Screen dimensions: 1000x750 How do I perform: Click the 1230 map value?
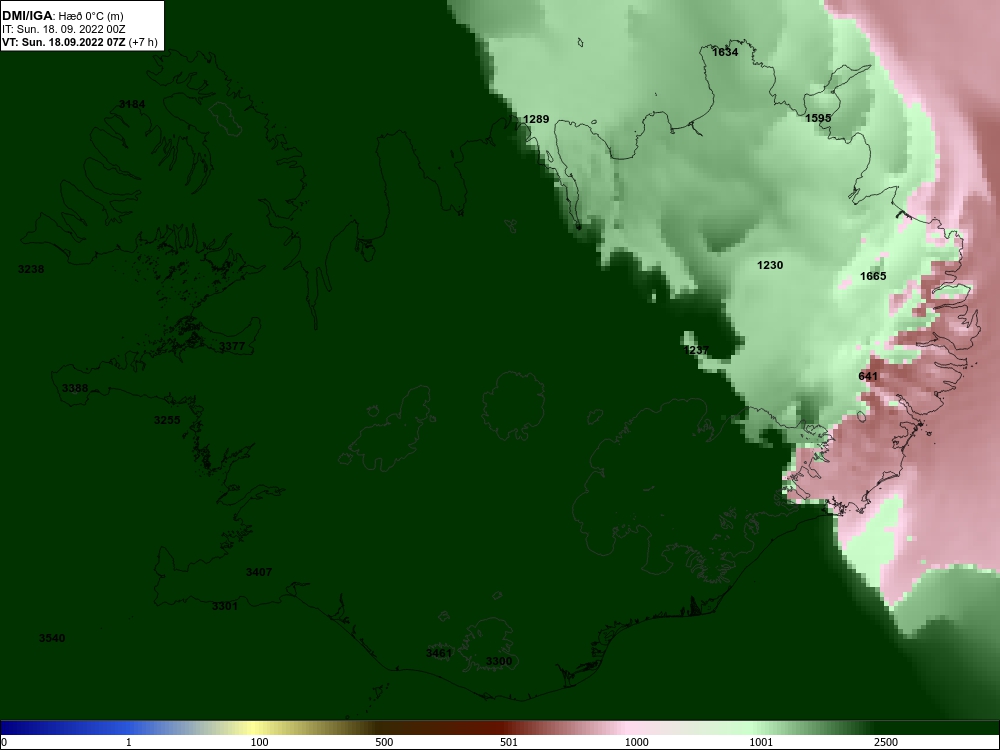(770, 265)
